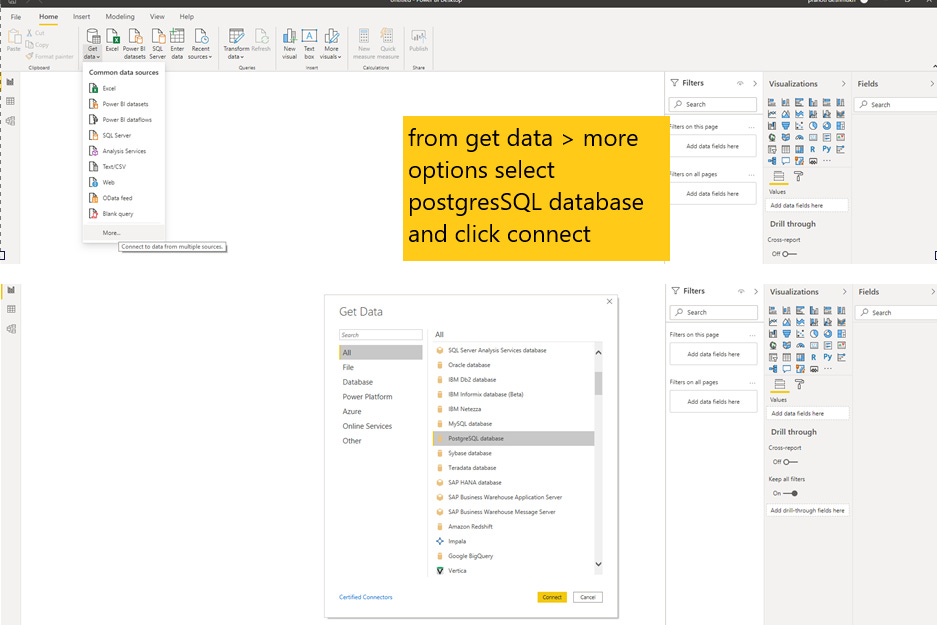This screenshot has width=937, height=625.
Task: Click scrollbar thumb in Get Data connector list
Action: pos(598,384)
